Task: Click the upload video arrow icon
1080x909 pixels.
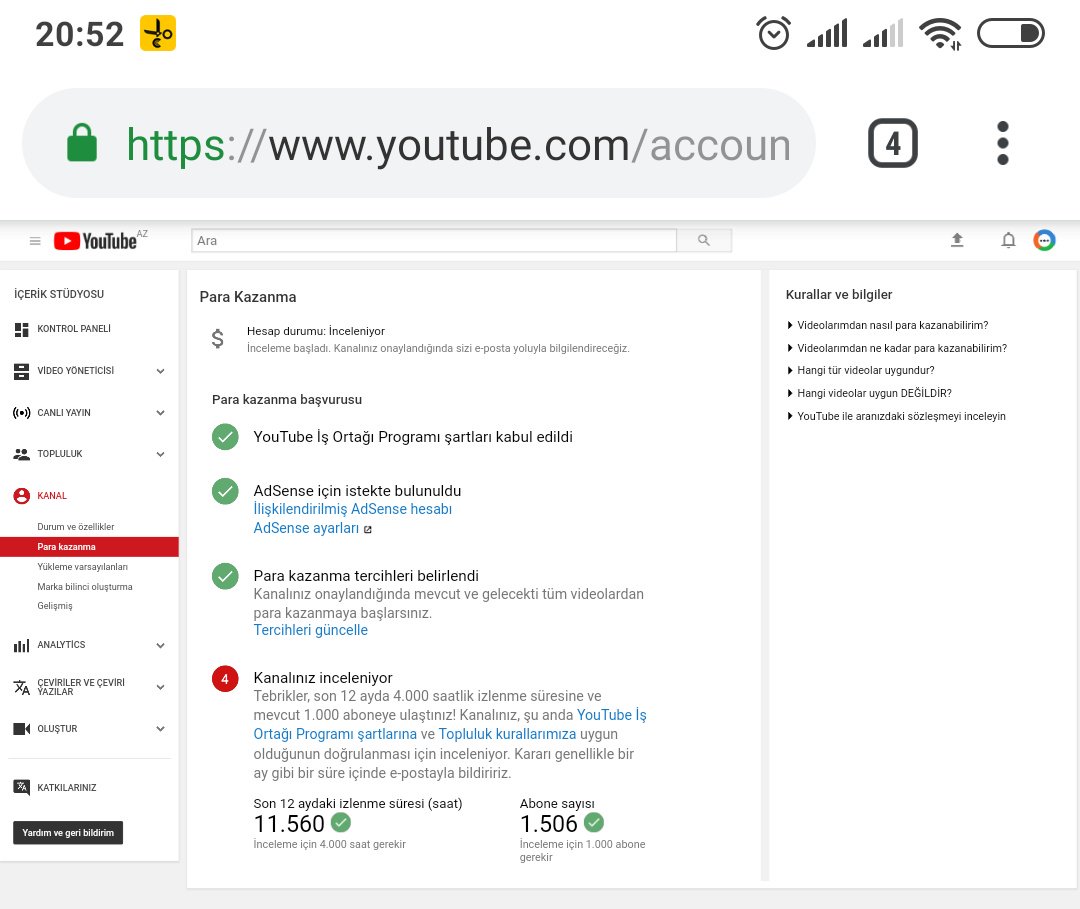Action: 957,240
